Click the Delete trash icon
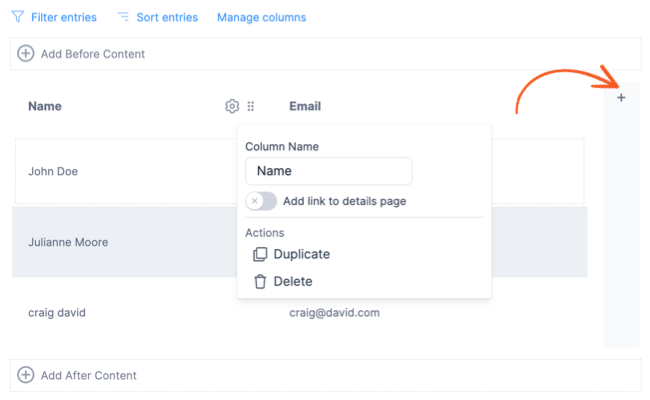The image size is (650, 400). tap(260, 281)
